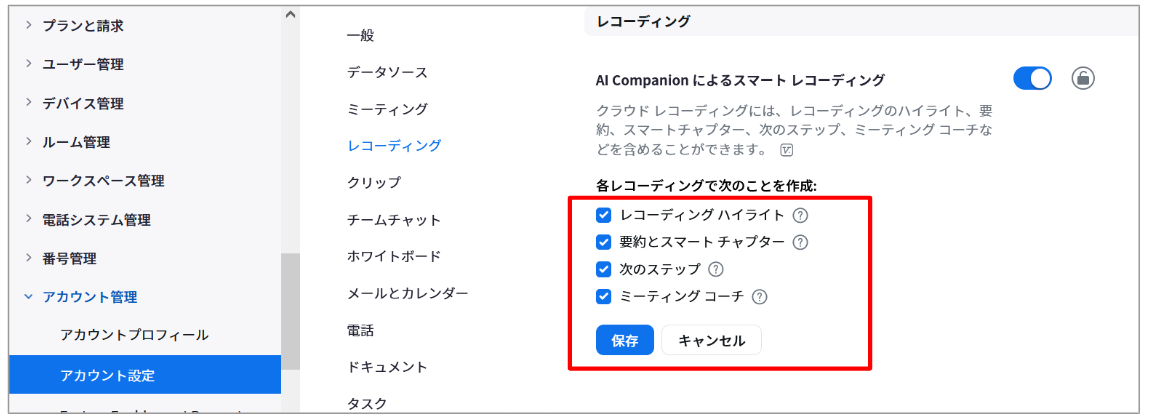Switch to the ミーティング settings tab
The width and height of the screenshot is (1150, 419).
(x=387, y=109)
